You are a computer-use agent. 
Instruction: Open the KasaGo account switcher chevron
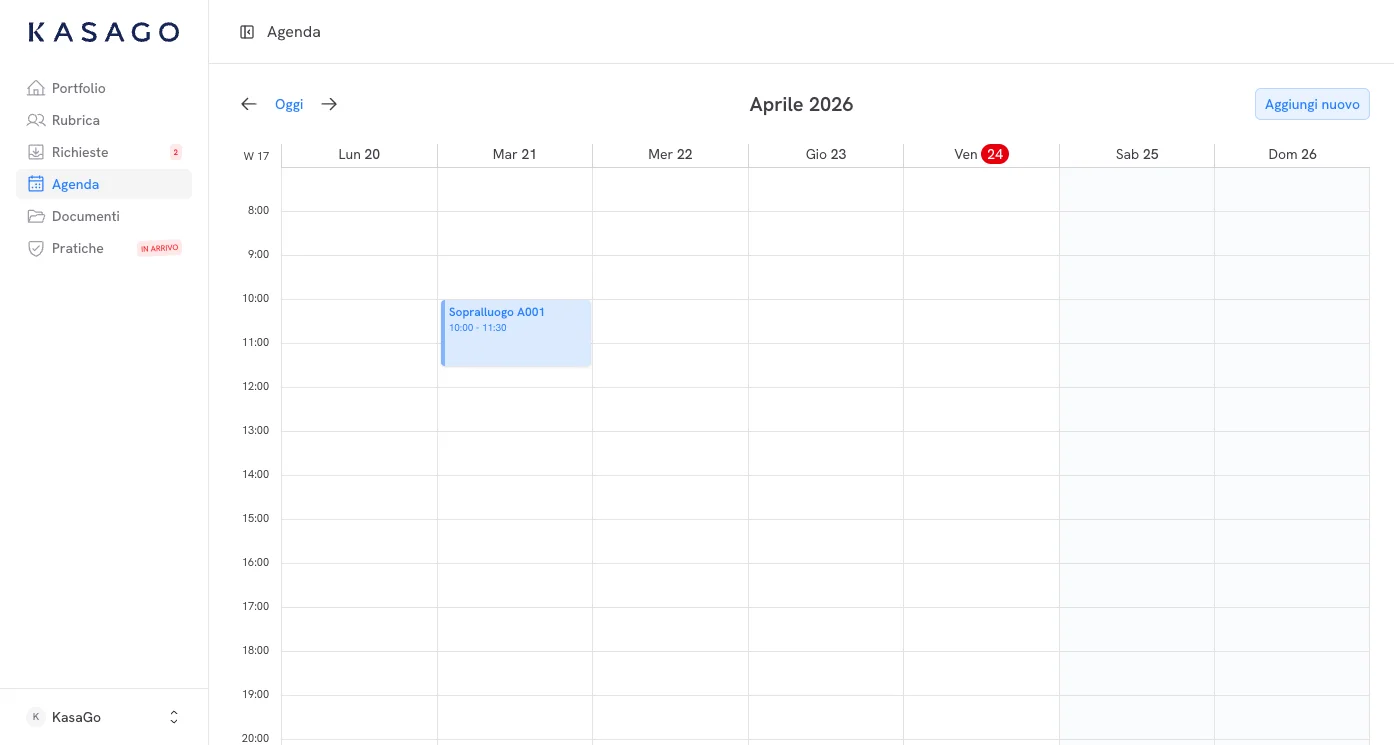click(x=174, y=717)
